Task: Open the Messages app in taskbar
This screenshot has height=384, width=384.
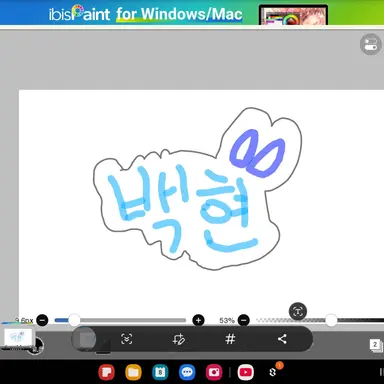Action: tap(187, 372)
